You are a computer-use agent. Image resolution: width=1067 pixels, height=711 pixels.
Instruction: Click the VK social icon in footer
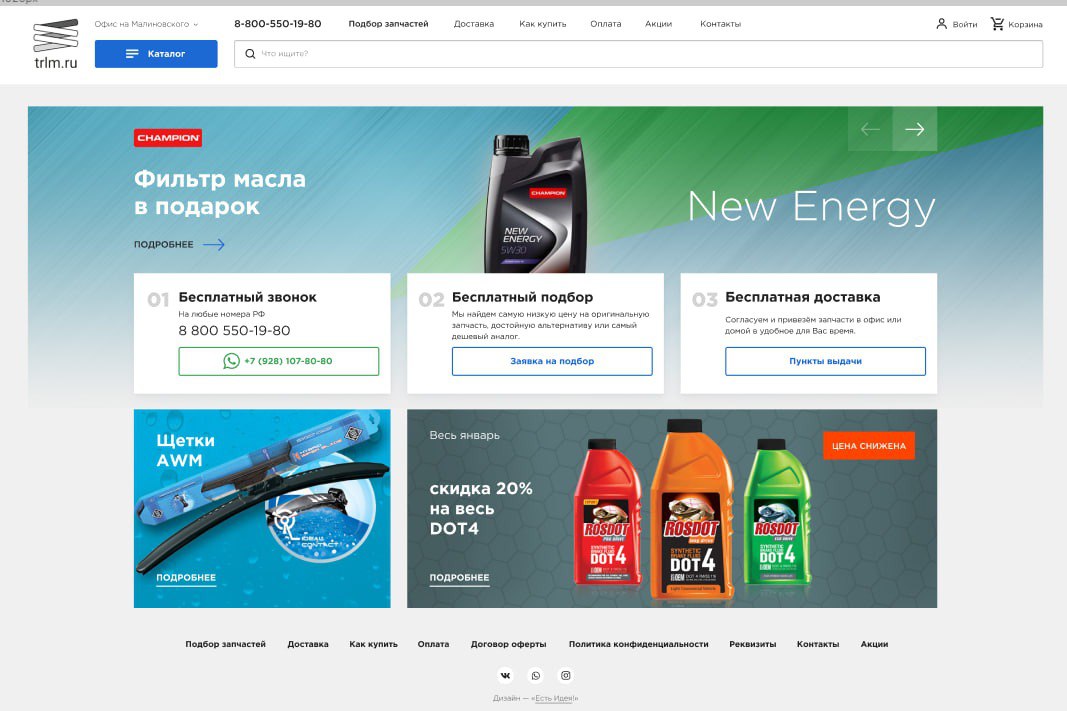point(506,676)
